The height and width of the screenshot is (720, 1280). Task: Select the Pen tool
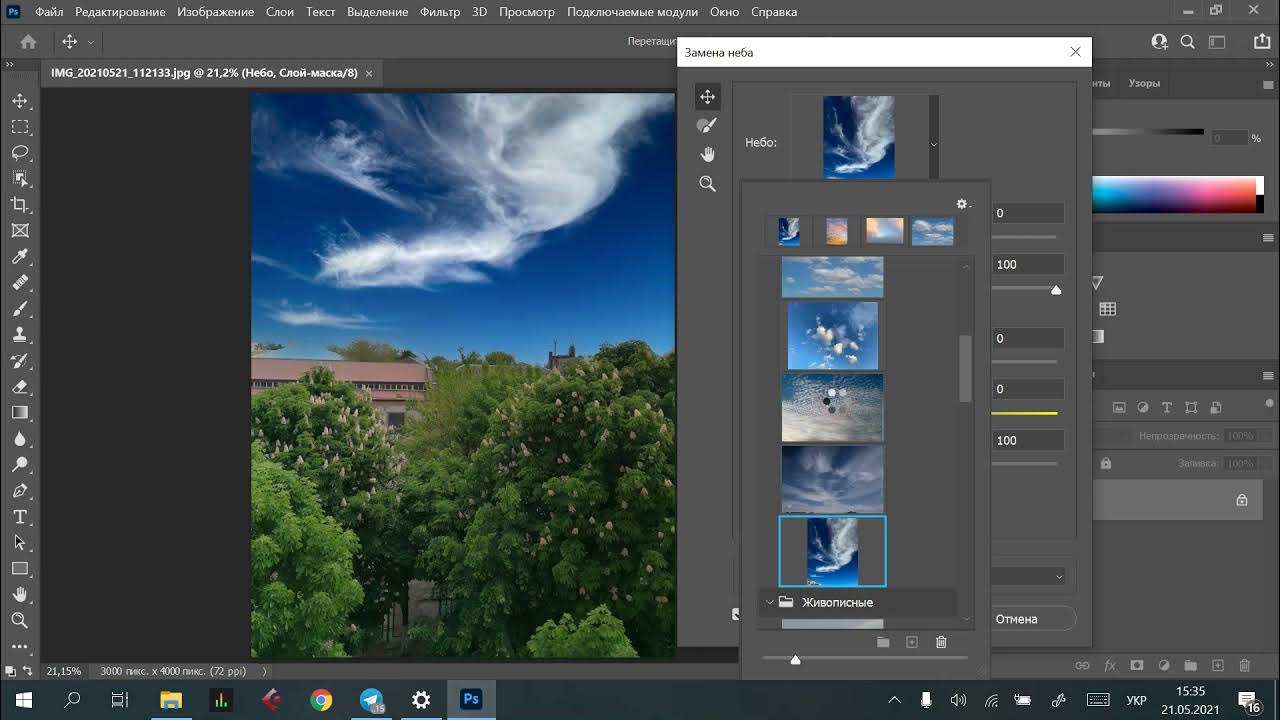pyautogui.click(x=19, y=491)
